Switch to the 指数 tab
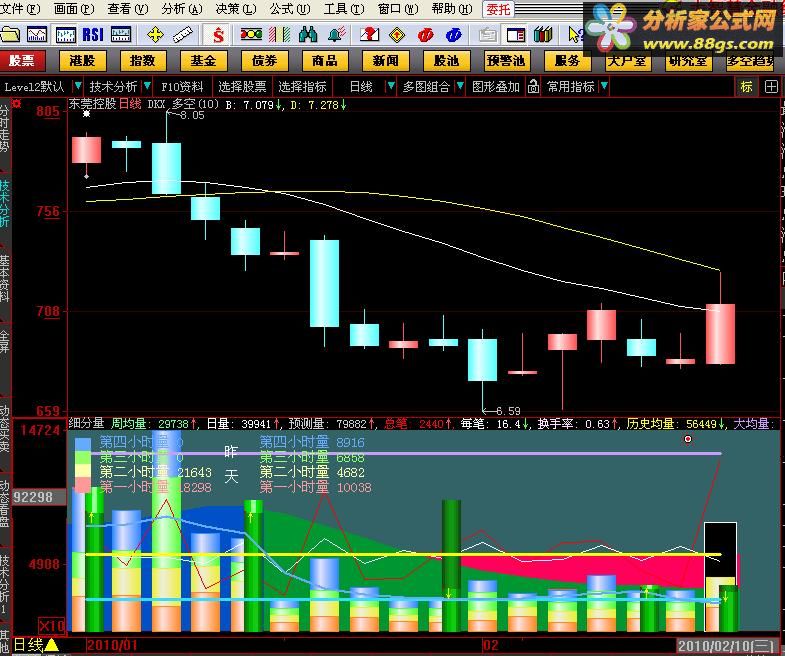 pos(143,61)
